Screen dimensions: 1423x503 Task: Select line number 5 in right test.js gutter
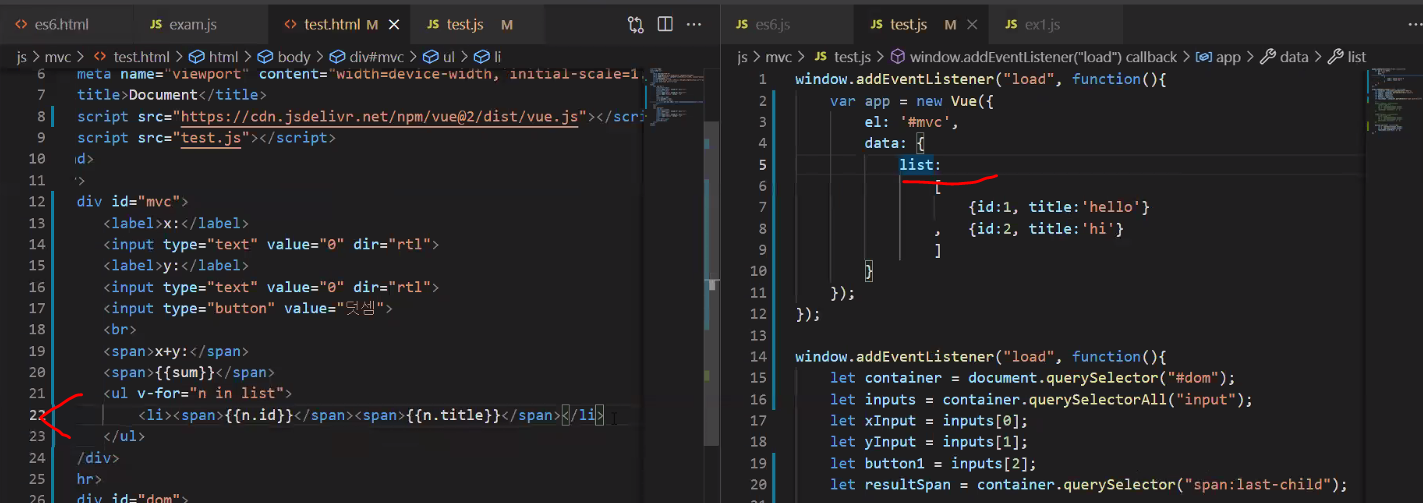762,165
